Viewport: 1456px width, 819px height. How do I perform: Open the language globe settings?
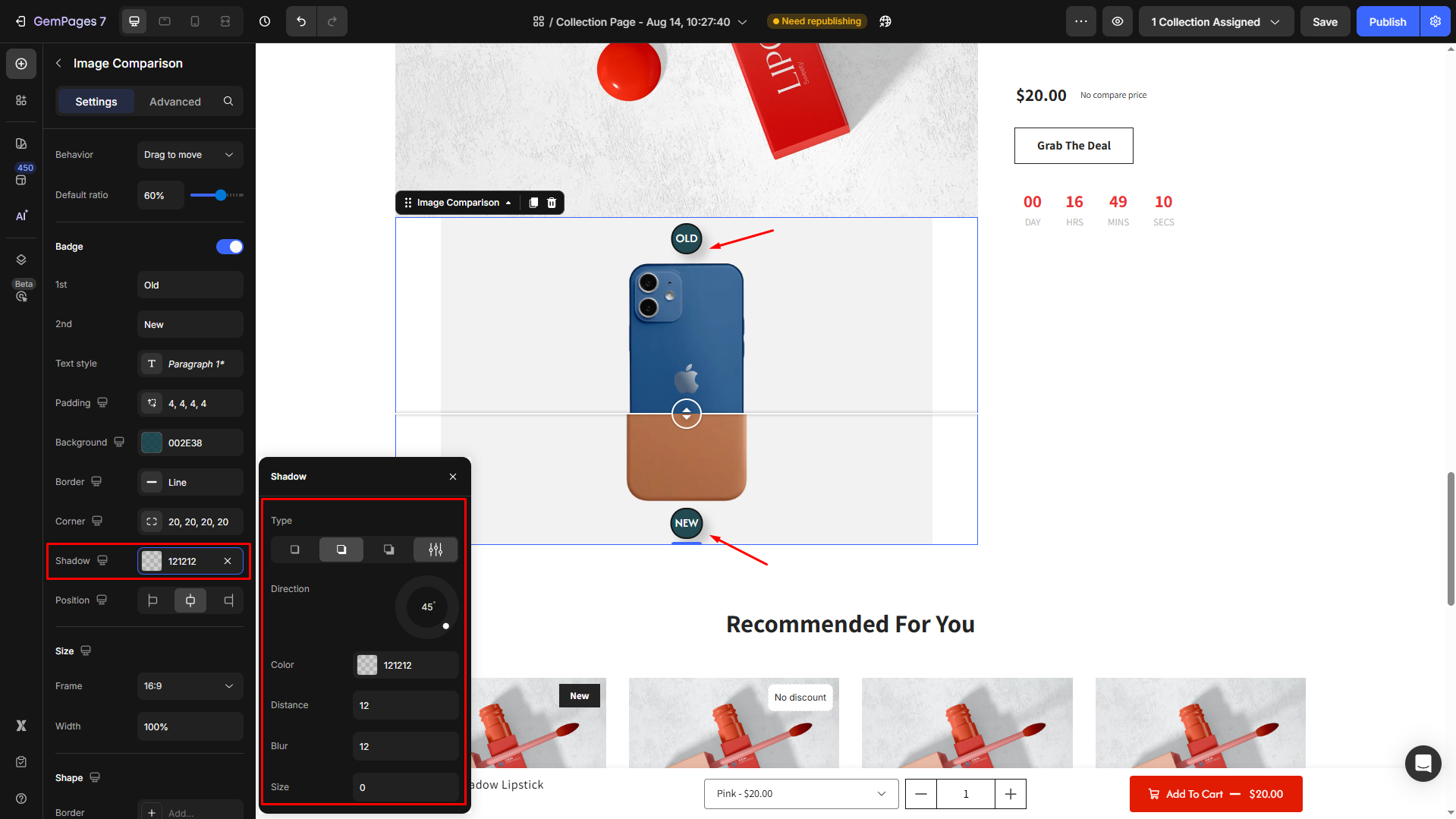coord(885,21)
